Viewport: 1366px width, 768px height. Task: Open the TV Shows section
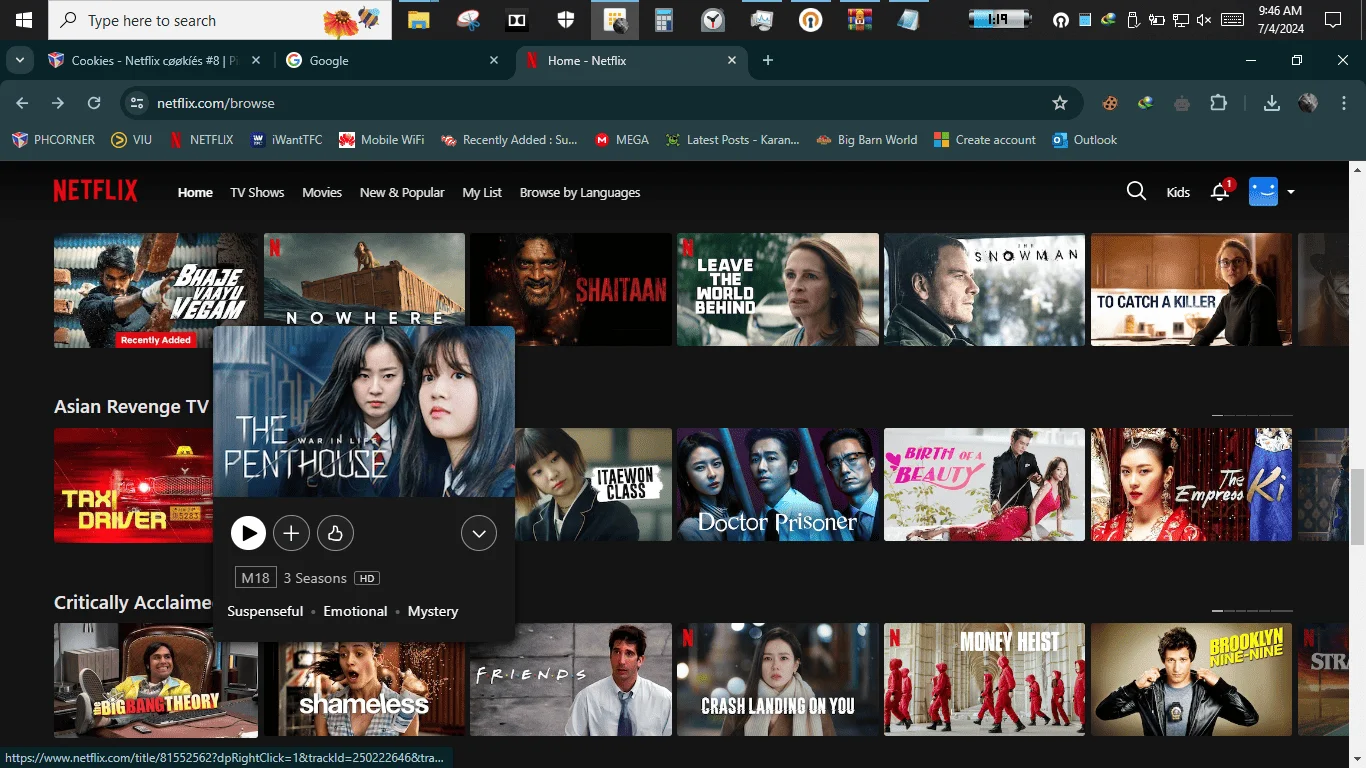(x=257, y=192)
